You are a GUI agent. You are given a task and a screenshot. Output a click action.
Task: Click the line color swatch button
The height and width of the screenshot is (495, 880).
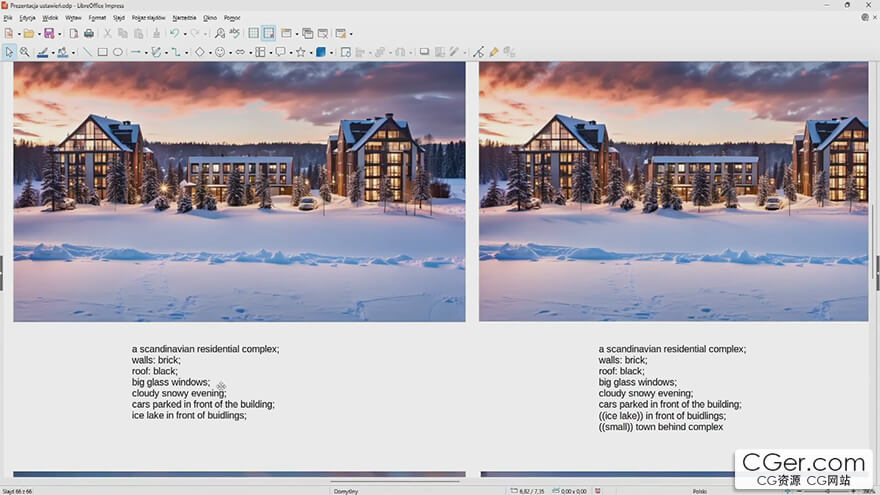tap(43, 52)
